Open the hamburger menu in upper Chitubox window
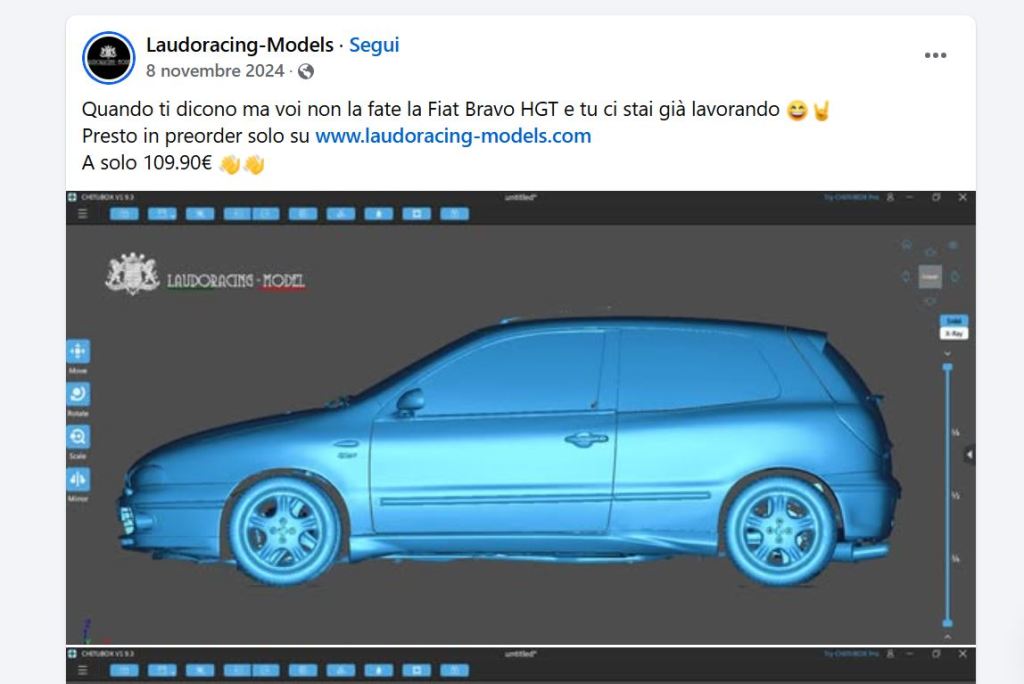The width and height of the screenshot is (1024, 684). [82, 214]
